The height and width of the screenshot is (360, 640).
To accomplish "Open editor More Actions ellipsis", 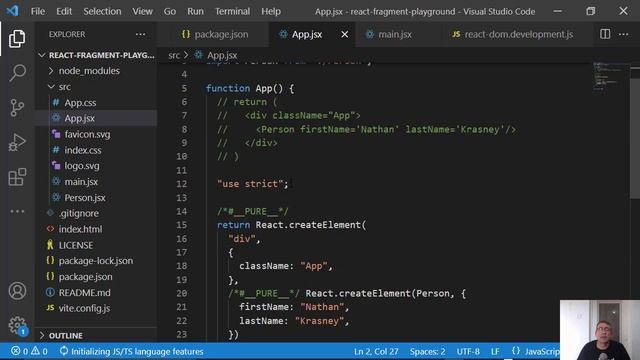I will [x=623, y=34].
